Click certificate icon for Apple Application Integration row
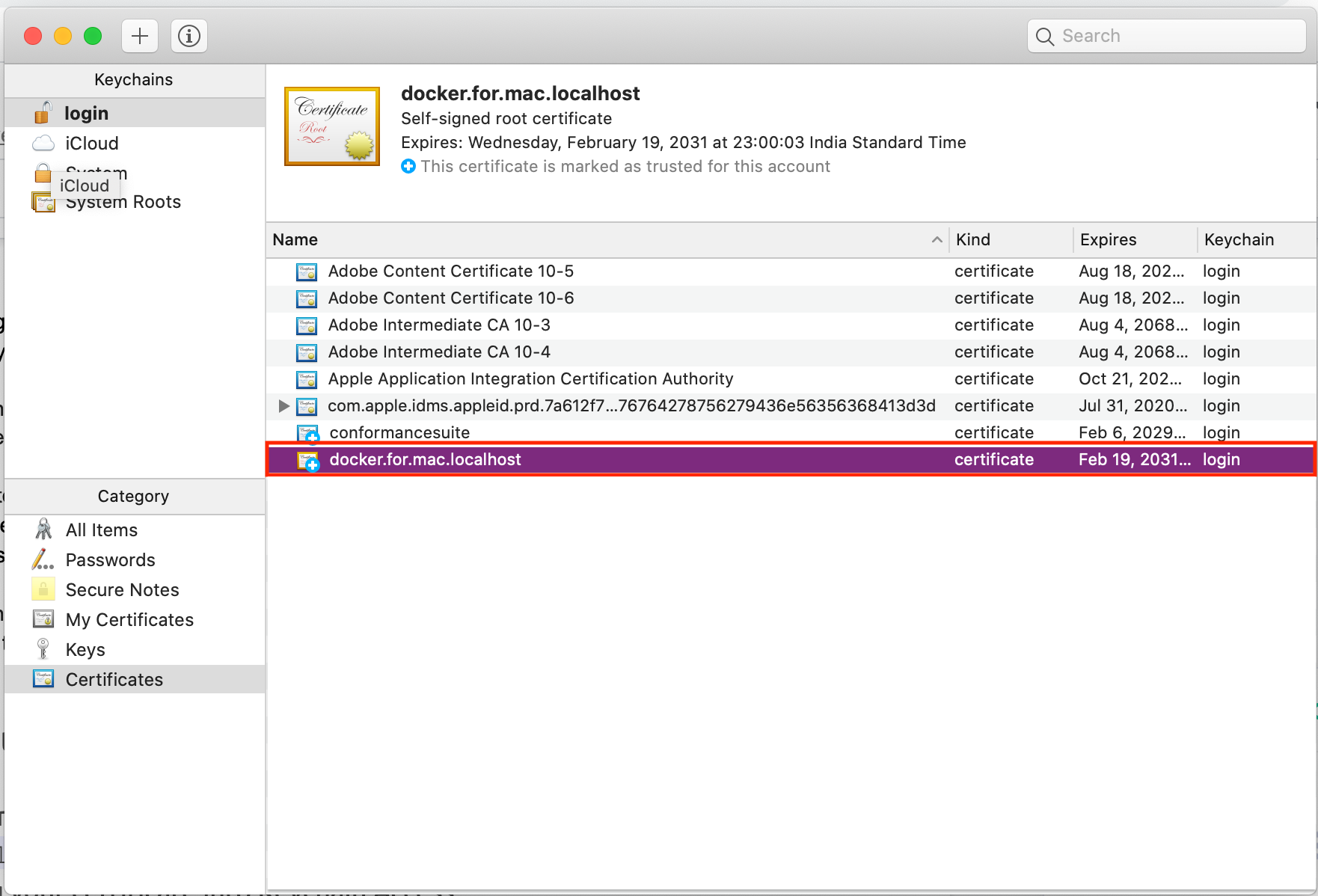 tap(307, 379)
